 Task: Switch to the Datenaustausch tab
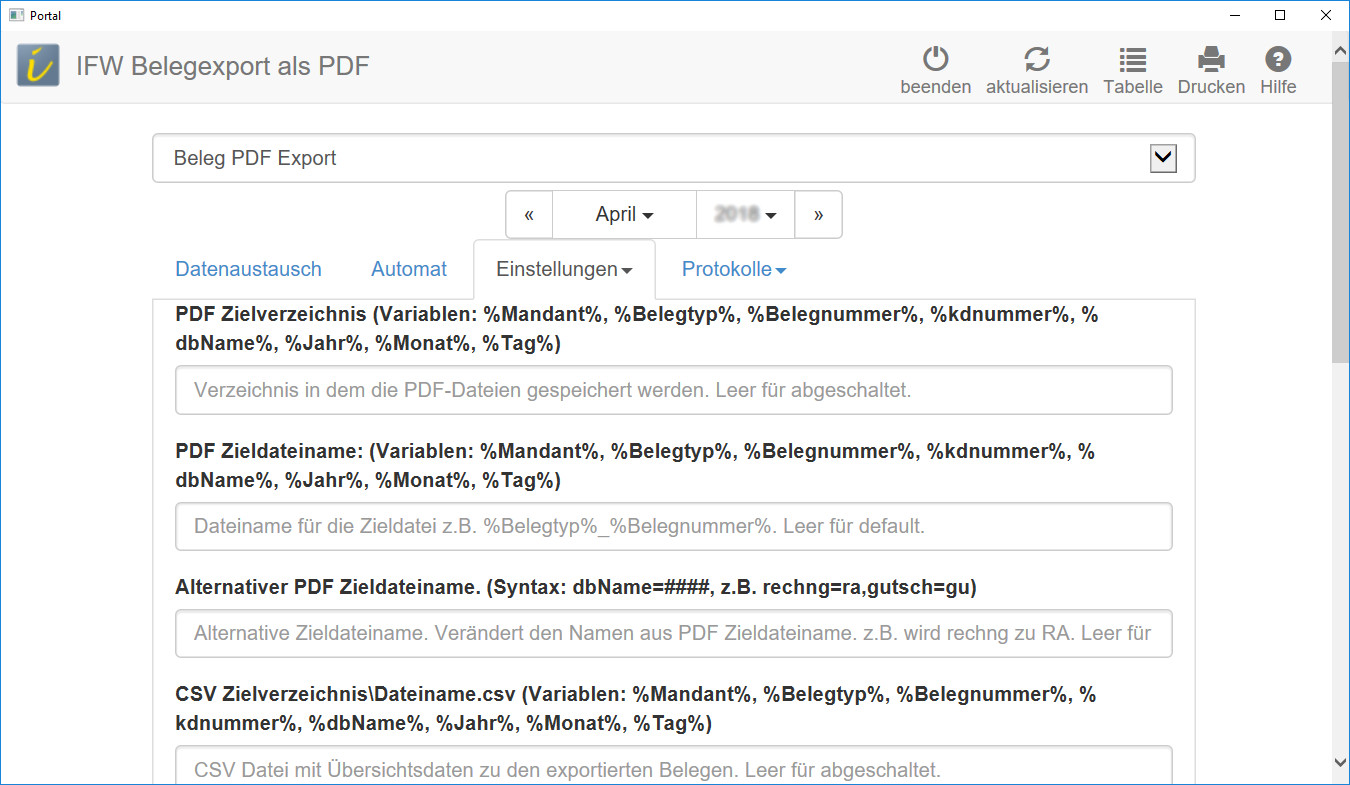[248, 269]
